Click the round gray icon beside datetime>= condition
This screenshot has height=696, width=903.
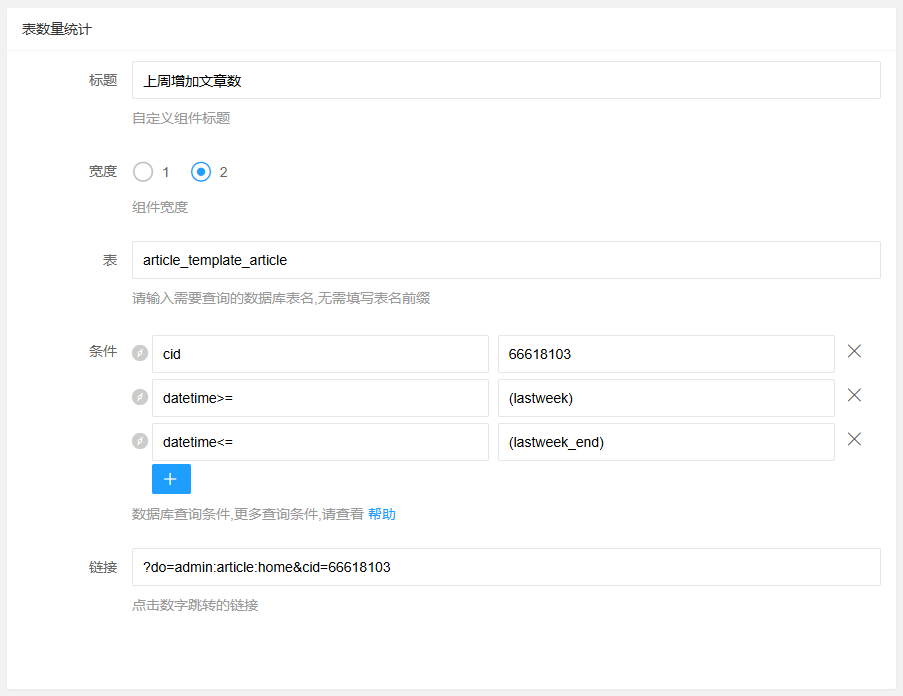click(x=140, y=397)
